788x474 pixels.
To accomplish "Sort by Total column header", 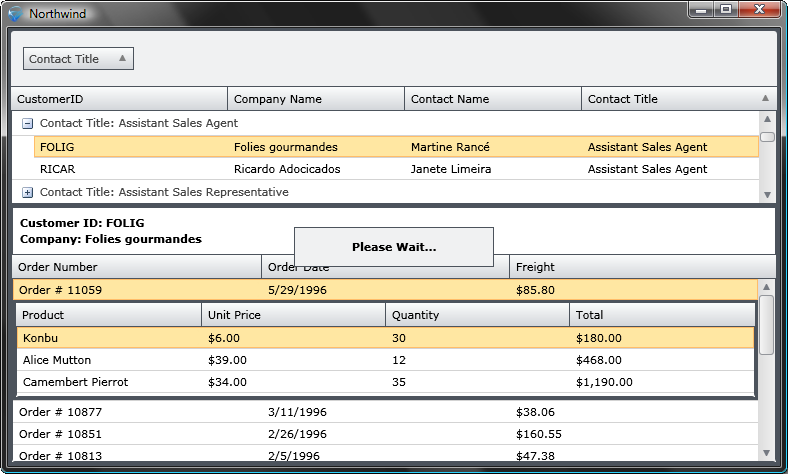I will coord(662,315).
